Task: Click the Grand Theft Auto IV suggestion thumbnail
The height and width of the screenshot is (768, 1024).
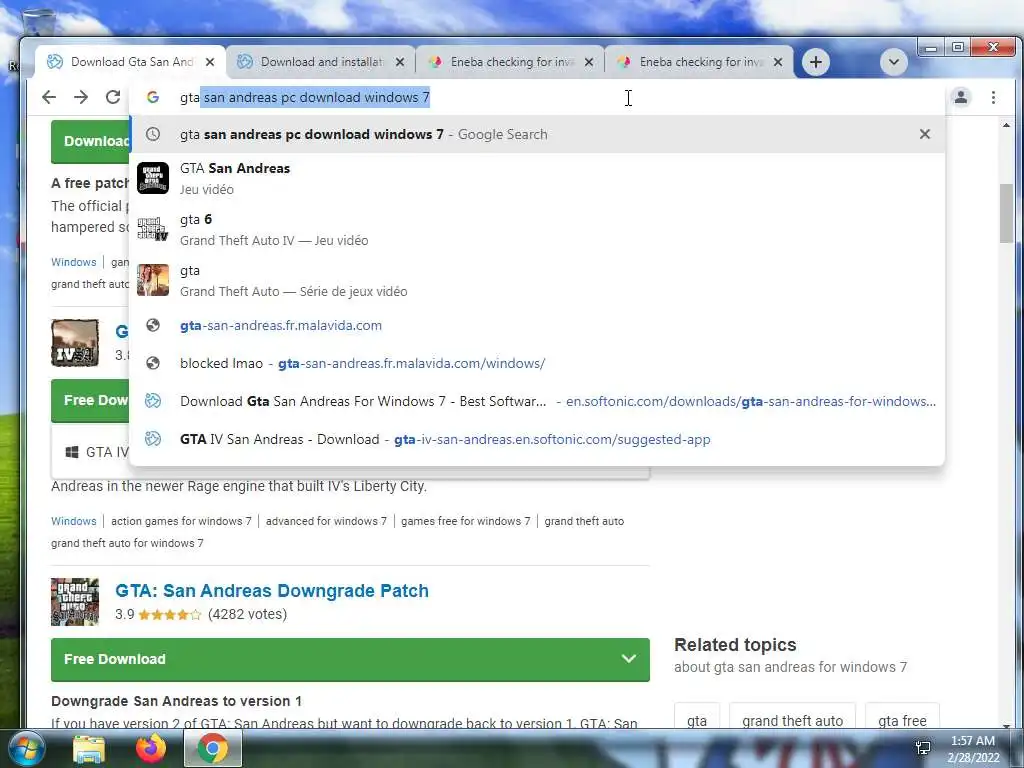Action: pos(153,229)
